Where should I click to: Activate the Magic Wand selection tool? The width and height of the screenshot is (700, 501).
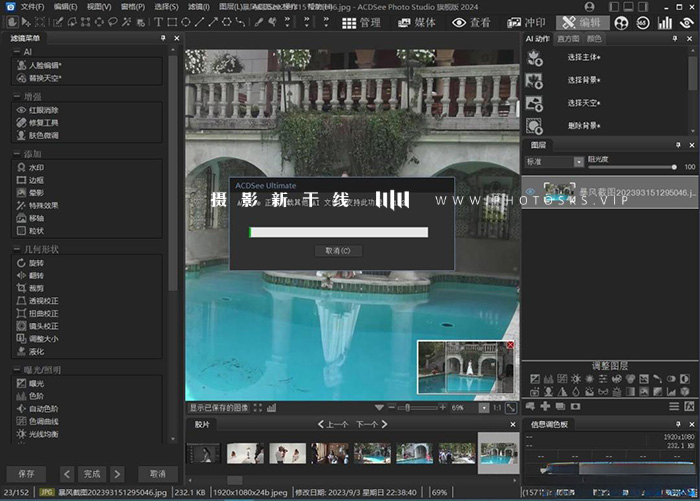pos(127,22)
